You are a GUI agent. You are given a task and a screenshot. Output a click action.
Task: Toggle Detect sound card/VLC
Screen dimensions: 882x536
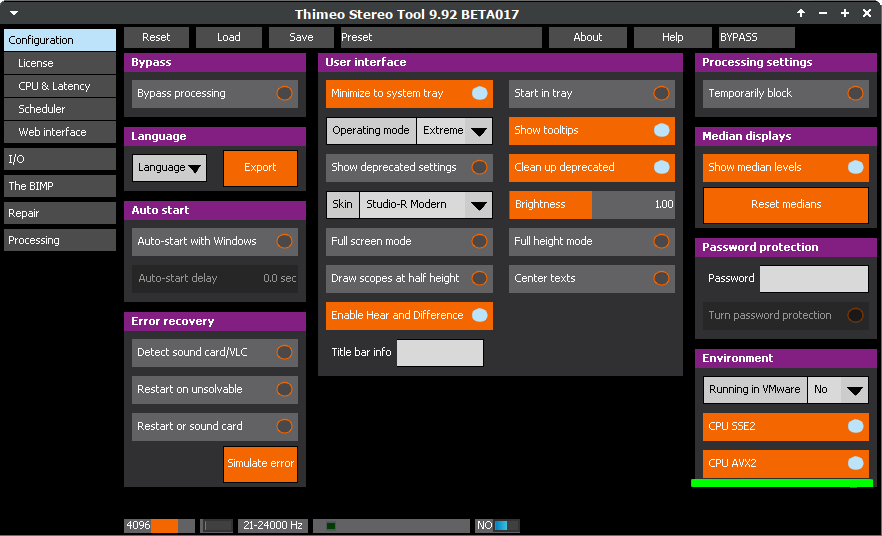coord(215,353)
